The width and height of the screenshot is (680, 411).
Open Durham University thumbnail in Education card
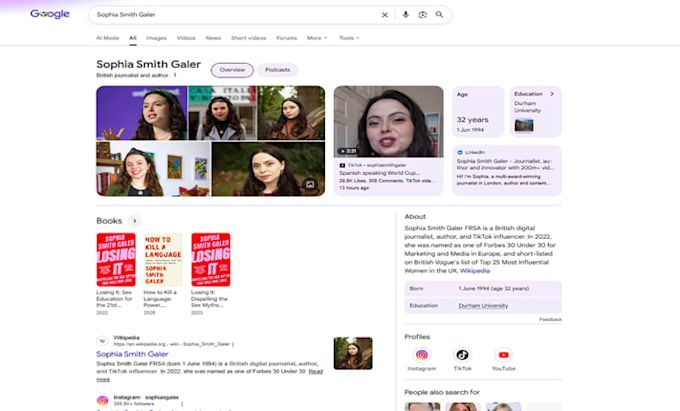[x=524, y=125]
